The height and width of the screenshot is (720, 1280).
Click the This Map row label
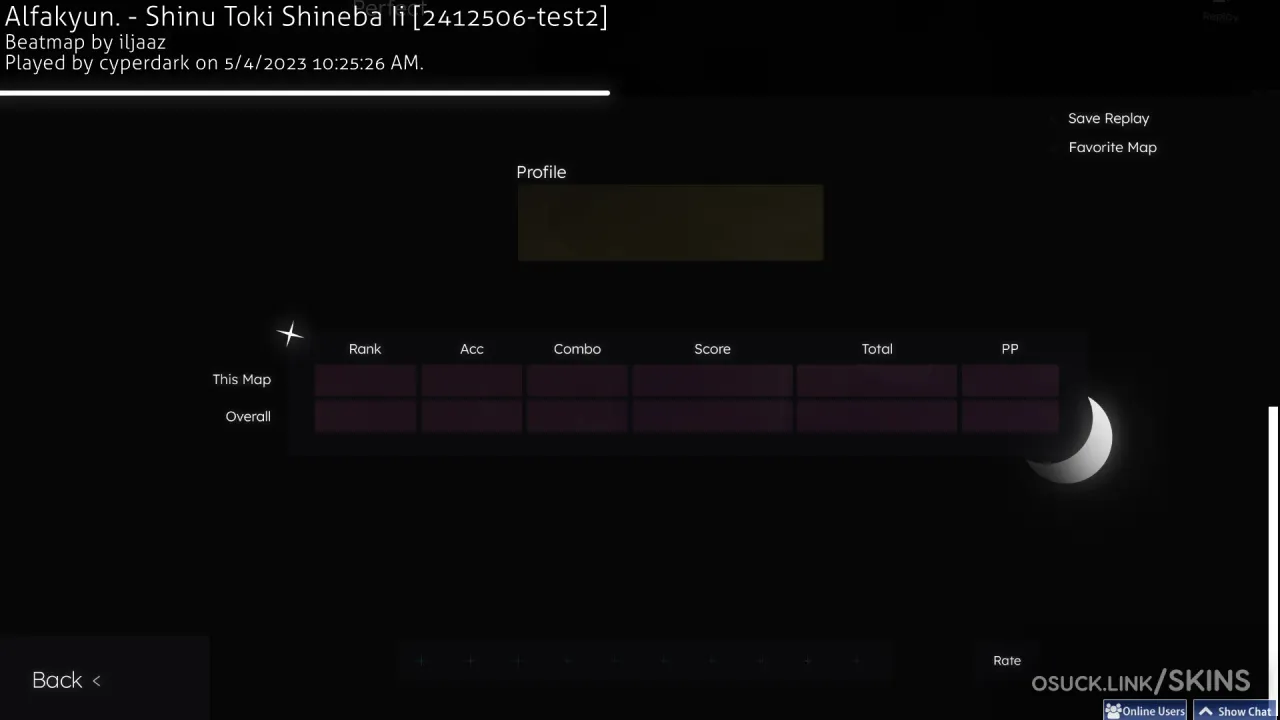tap(241, 379)
